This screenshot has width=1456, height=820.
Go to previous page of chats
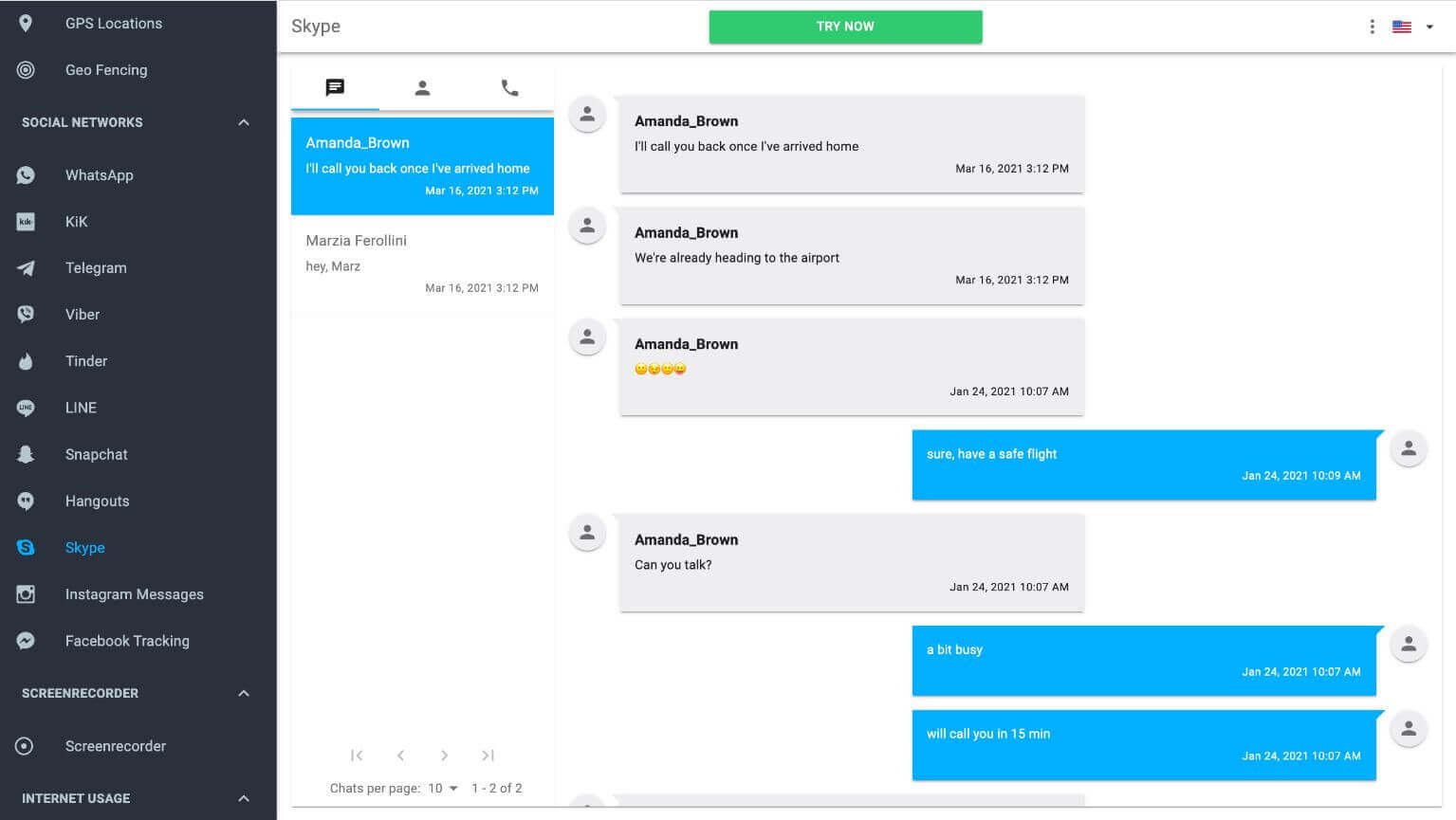coord(400,756)
